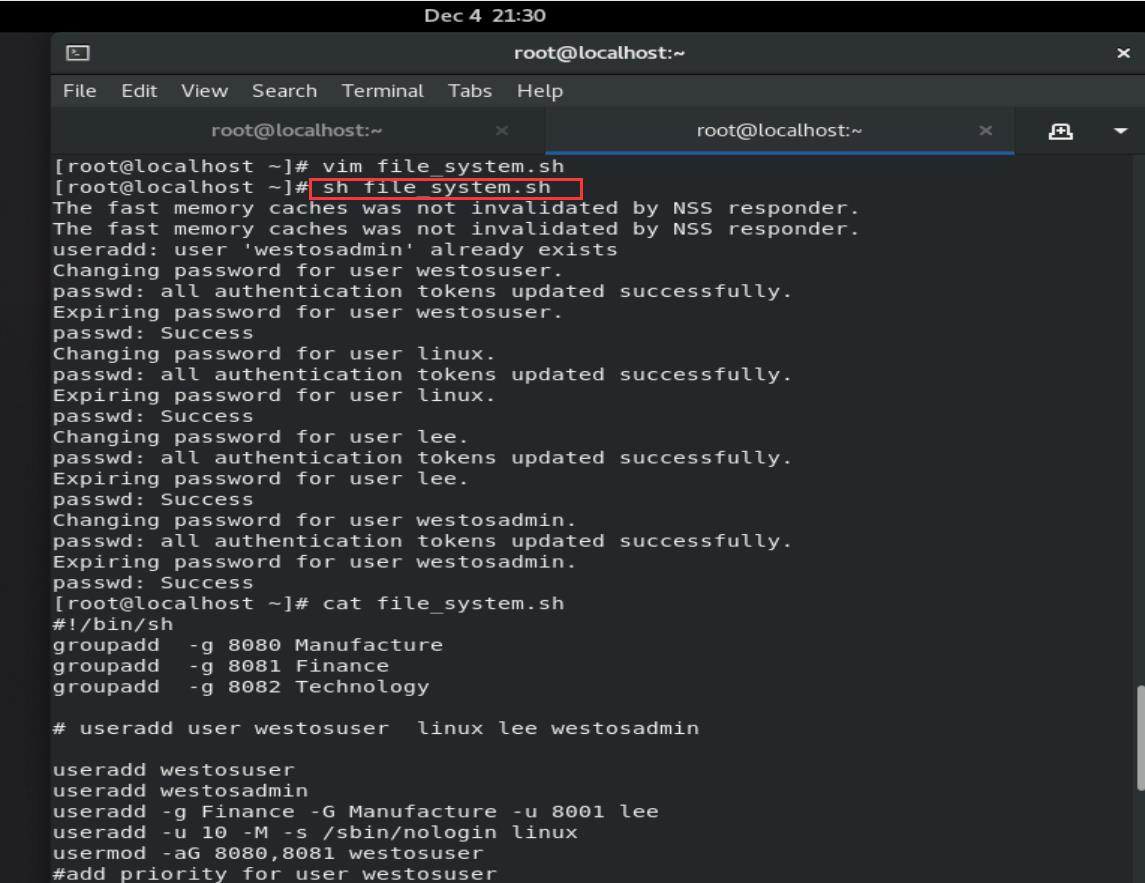Close the terminal window
Image resolution: width=1145 pixels, height=883 pixels.
pos(1123,53)
